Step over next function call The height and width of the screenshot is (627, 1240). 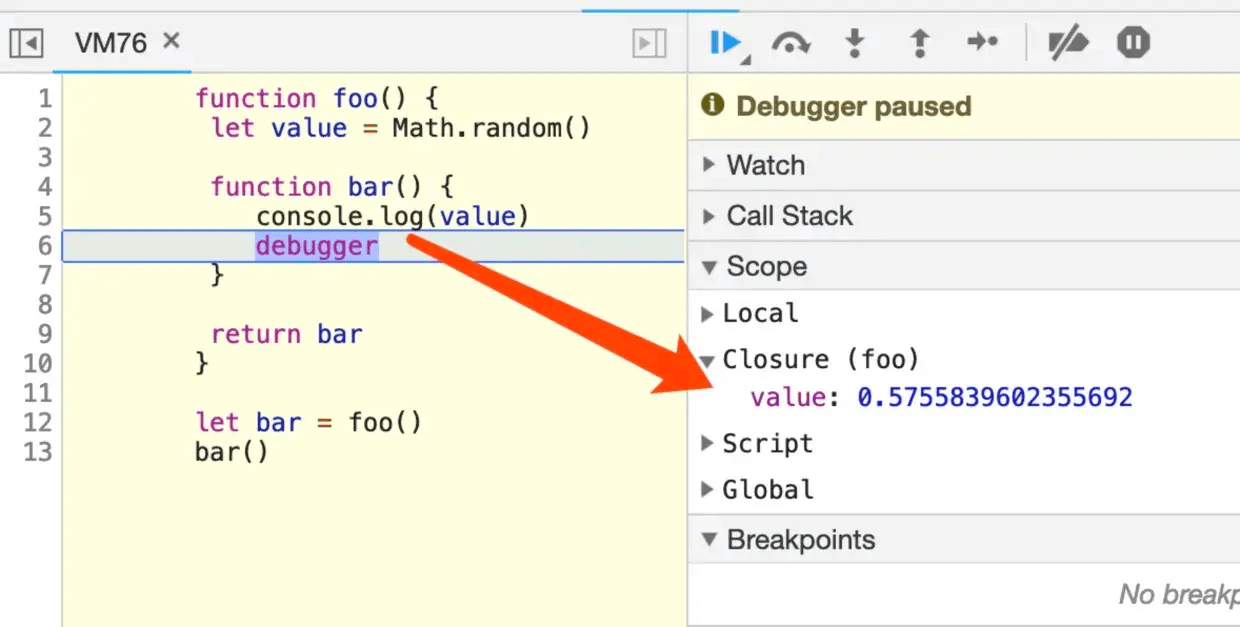coord(790,43)
